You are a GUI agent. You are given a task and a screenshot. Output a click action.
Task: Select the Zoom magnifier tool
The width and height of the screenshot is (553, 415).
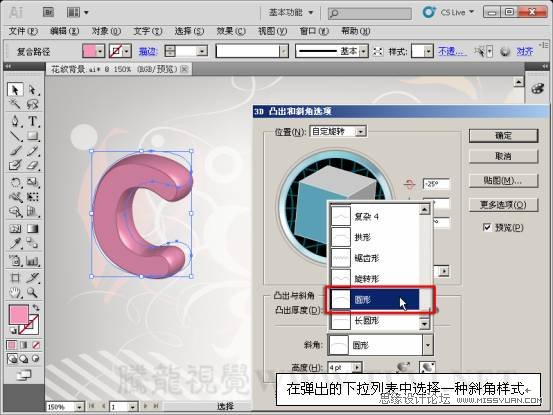[32, 292]
